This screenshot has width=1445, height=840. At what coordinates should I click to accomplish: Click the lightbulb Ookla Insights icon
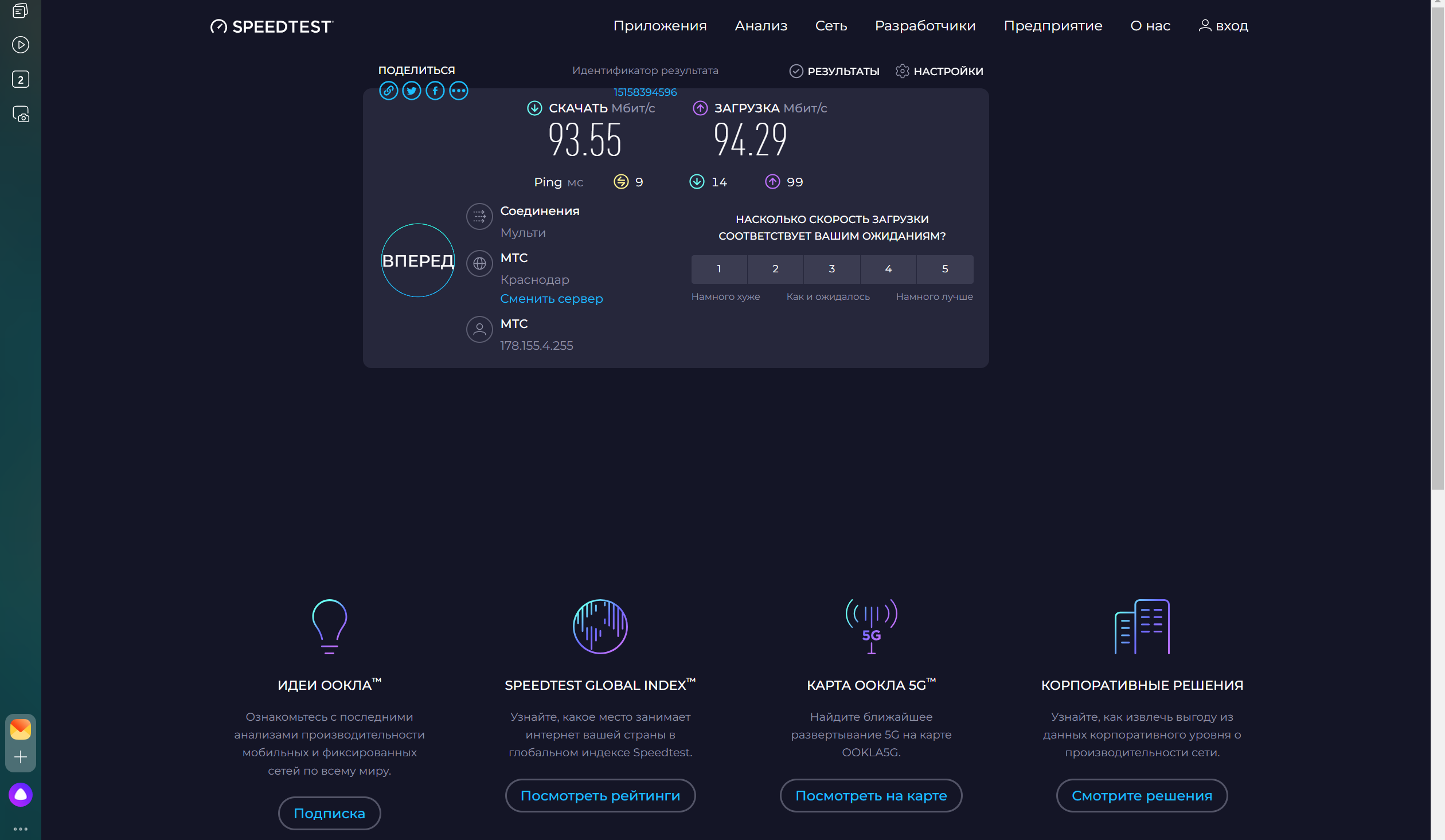point(329,626)
